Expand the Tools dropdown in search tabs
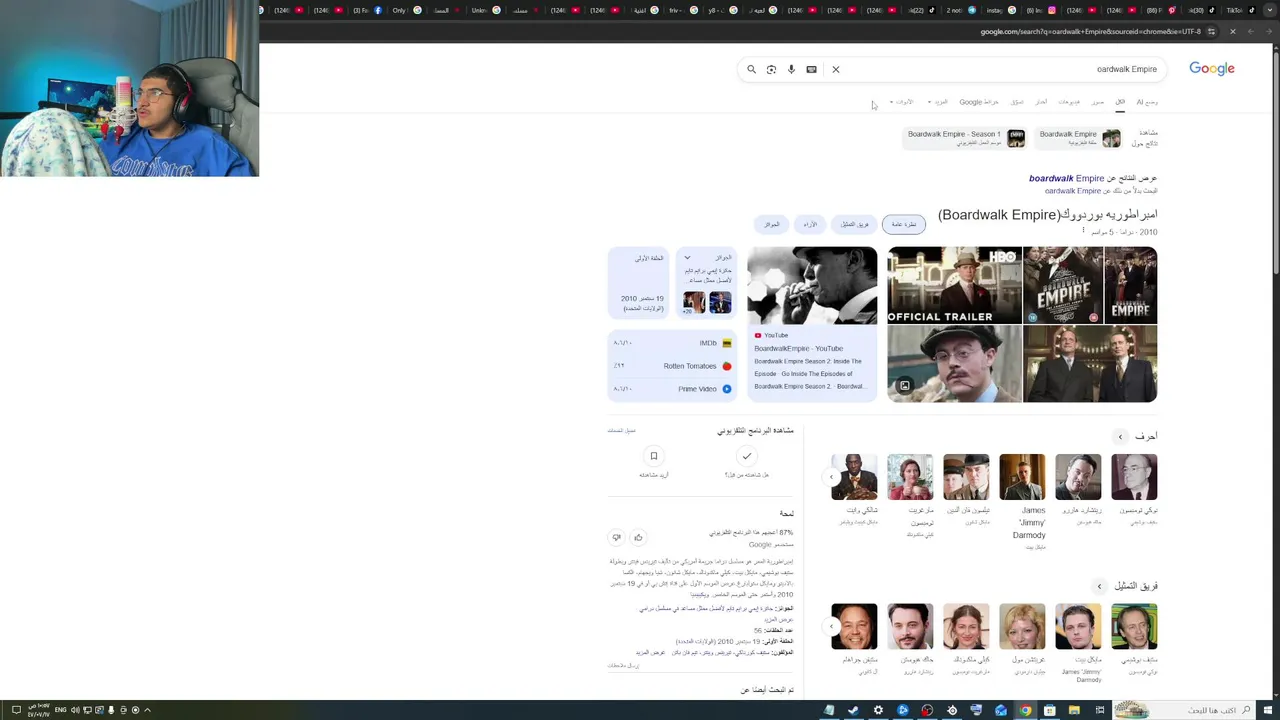 tap(902, 102)
